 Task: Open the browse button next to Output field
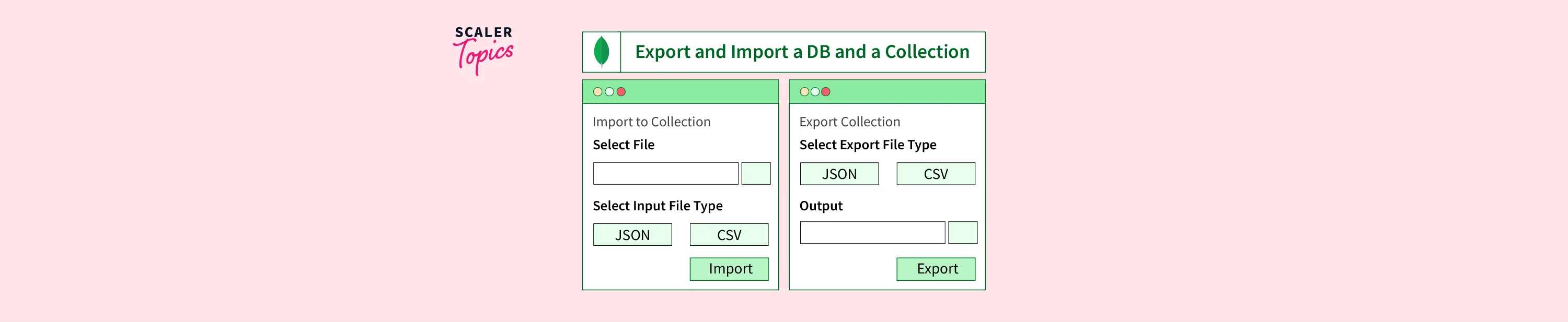click(x=962, y=233)
